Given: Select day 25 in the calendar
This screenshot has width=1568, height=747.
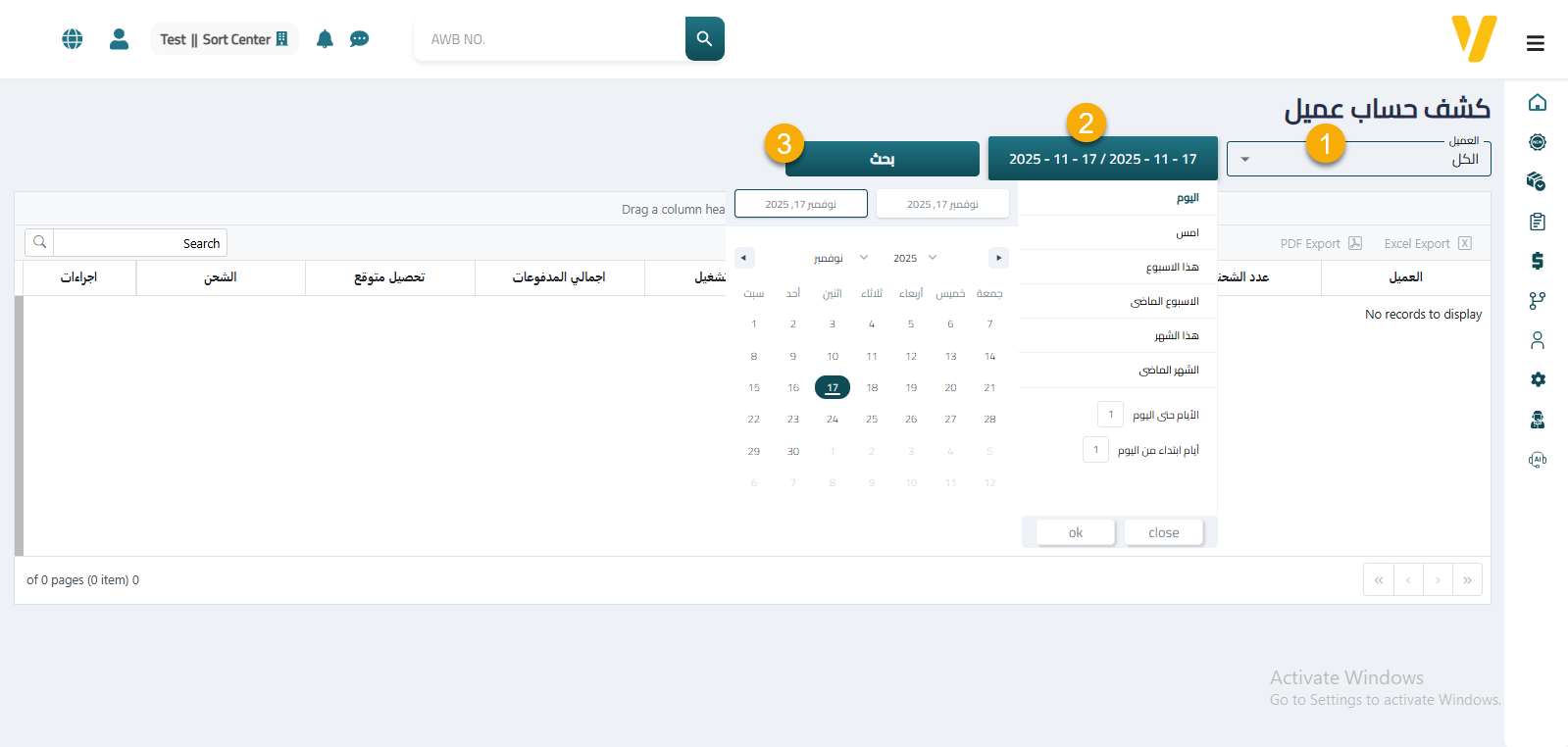Looking at the screenshot, I should (872, 420).
